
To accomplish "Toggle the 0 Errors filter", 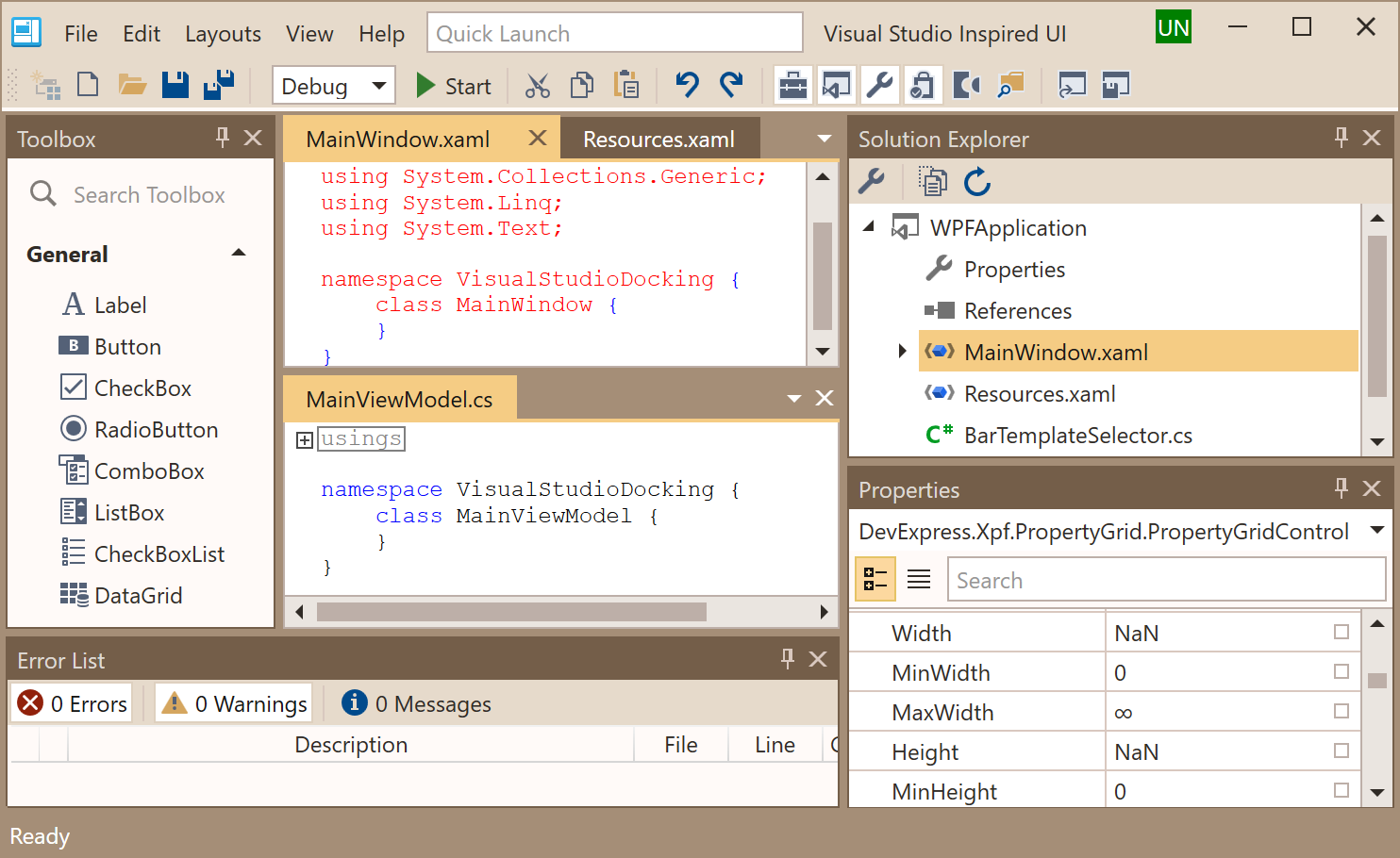I will point(73,703).
